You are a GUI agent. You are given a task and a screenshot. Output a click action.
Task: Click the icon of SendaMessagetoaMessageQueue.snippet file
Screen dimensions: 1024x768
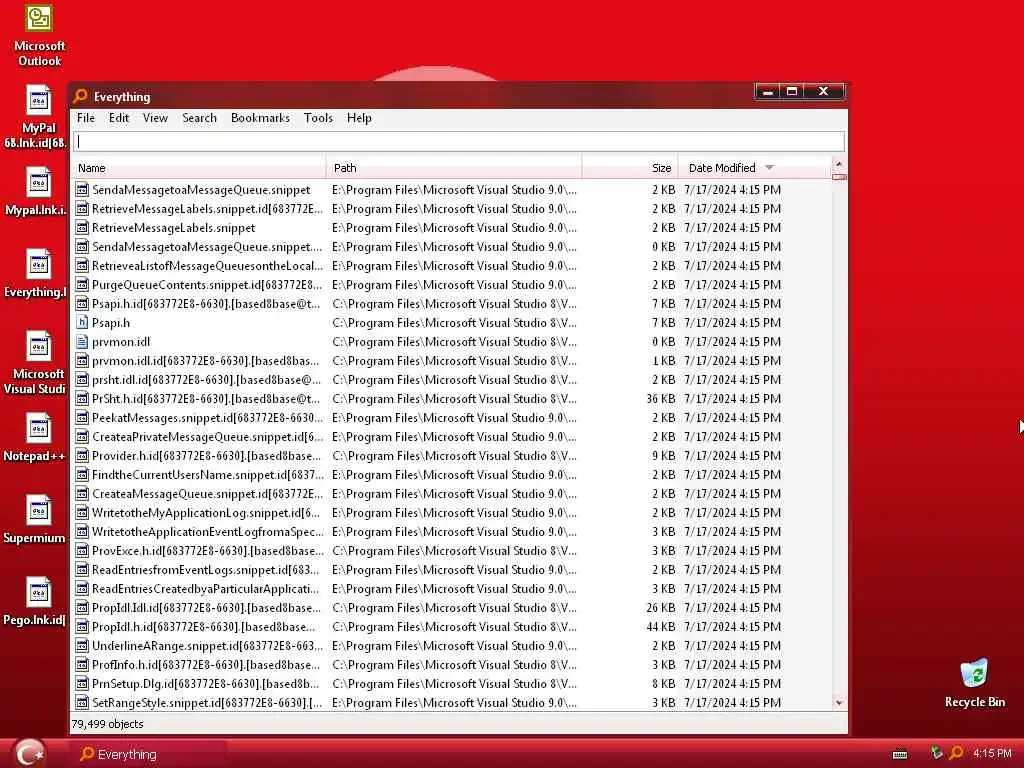(82, 190)
